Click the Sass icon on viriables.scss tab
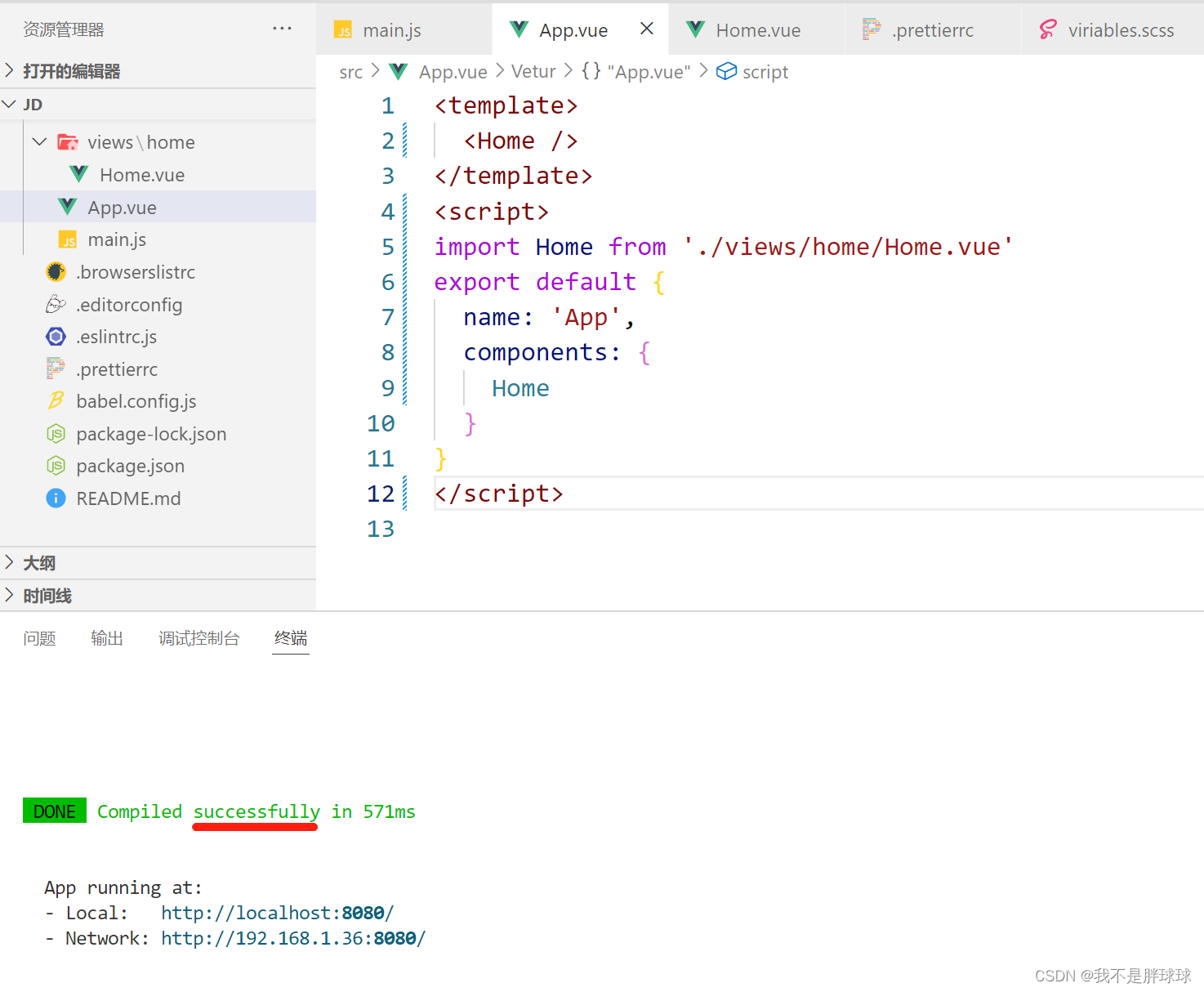Image resolution: width=1204 pixels, height=992 pixels. [1048, 29]
